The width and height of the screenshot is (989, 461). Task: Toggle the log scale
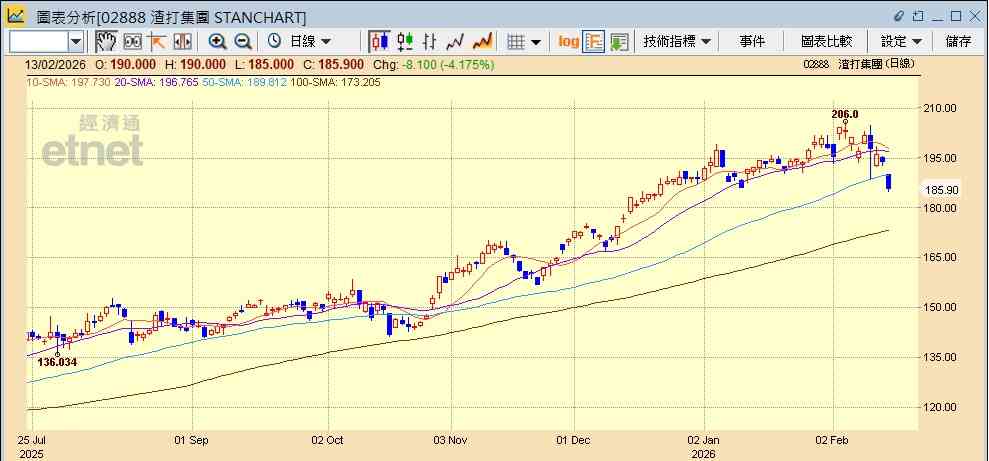(x=568, y=42)
